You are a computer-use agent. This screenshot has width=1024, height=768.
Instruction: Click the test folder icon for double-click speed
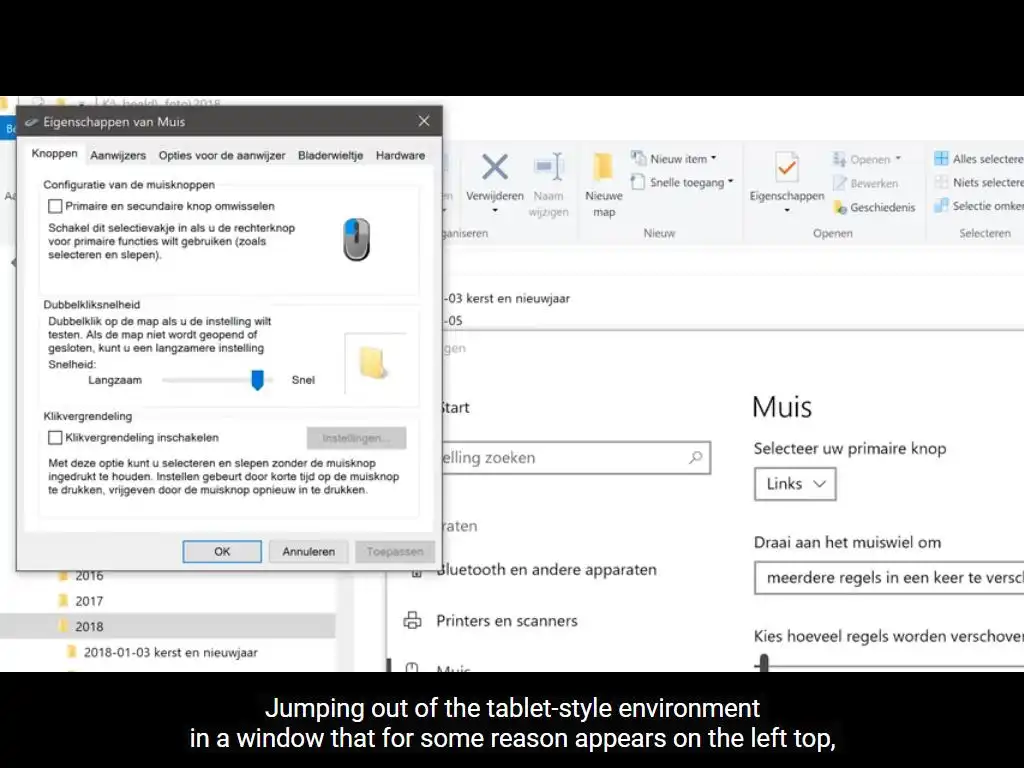[x=373, y=363]
